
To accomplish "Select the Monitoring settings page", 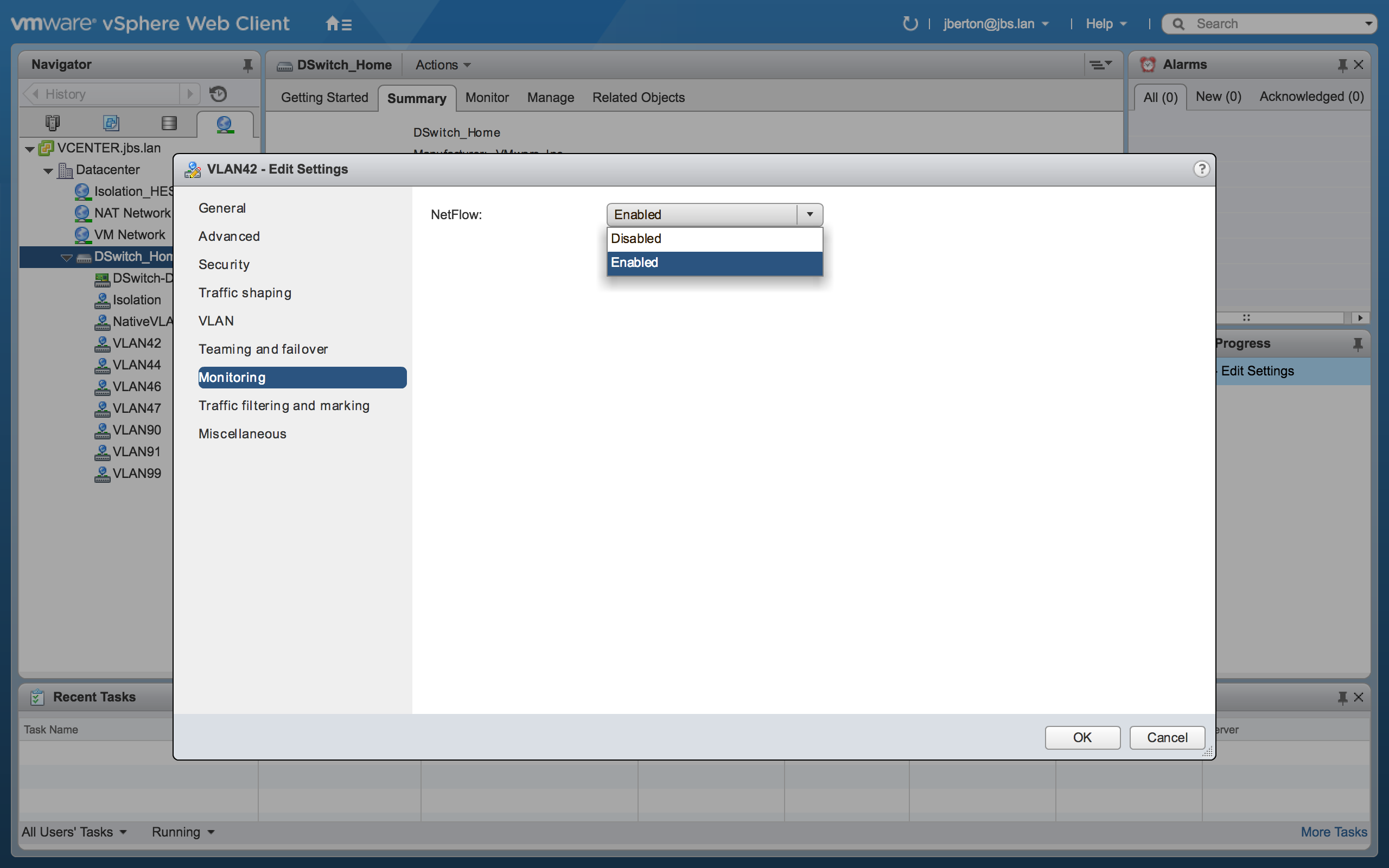I will tap(302, 377).
